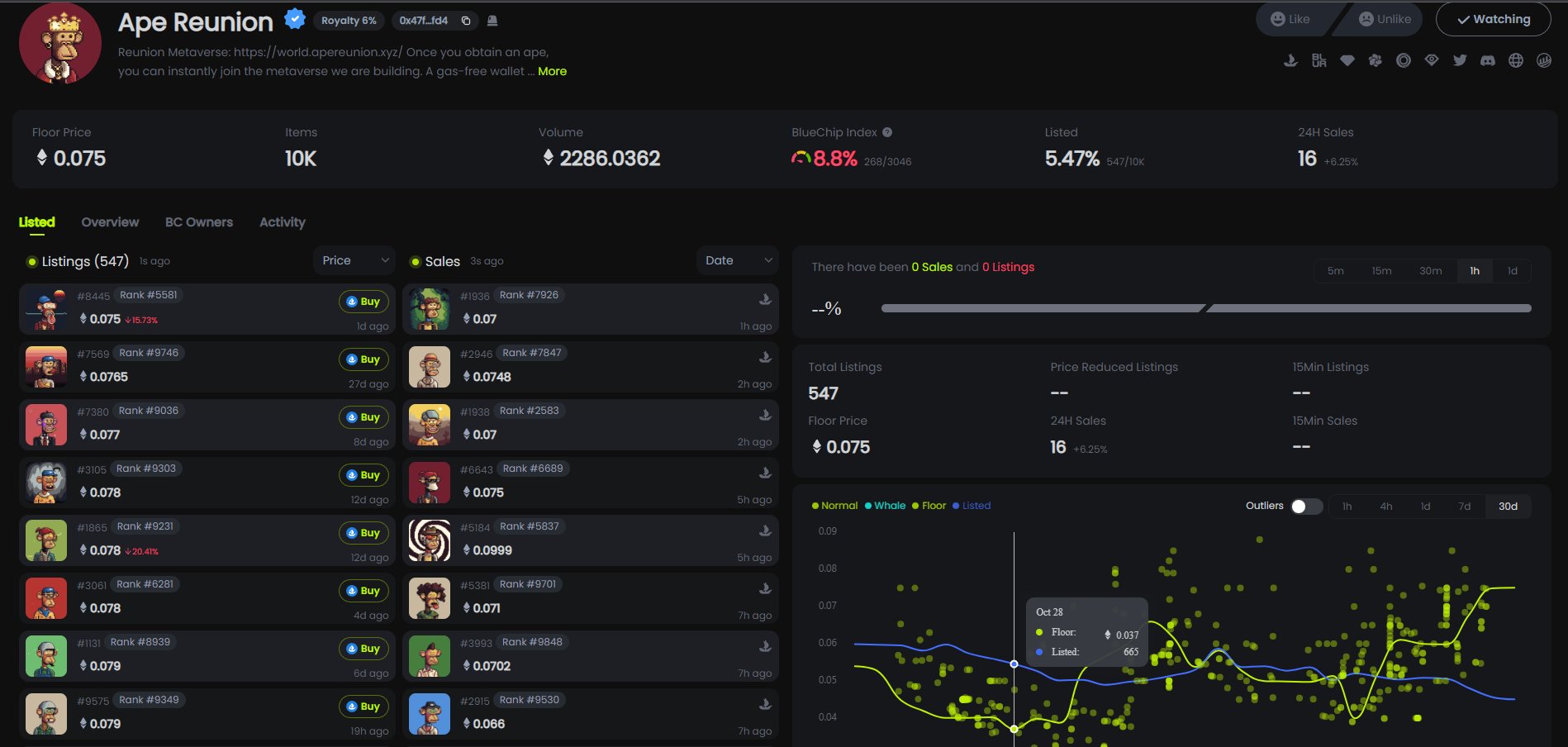The width and height of the screenshot is (1568, 747).
Task: Buy listing #9575 Rank #9349
Action: coord(363,707)
